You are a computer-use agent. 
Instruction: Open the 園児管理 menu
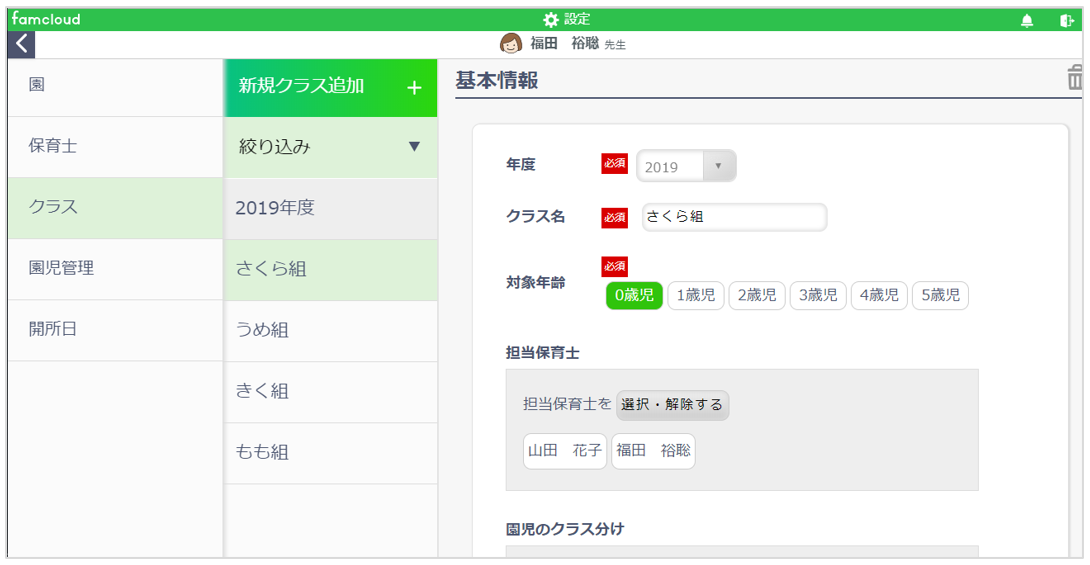[x=115, y=268]
